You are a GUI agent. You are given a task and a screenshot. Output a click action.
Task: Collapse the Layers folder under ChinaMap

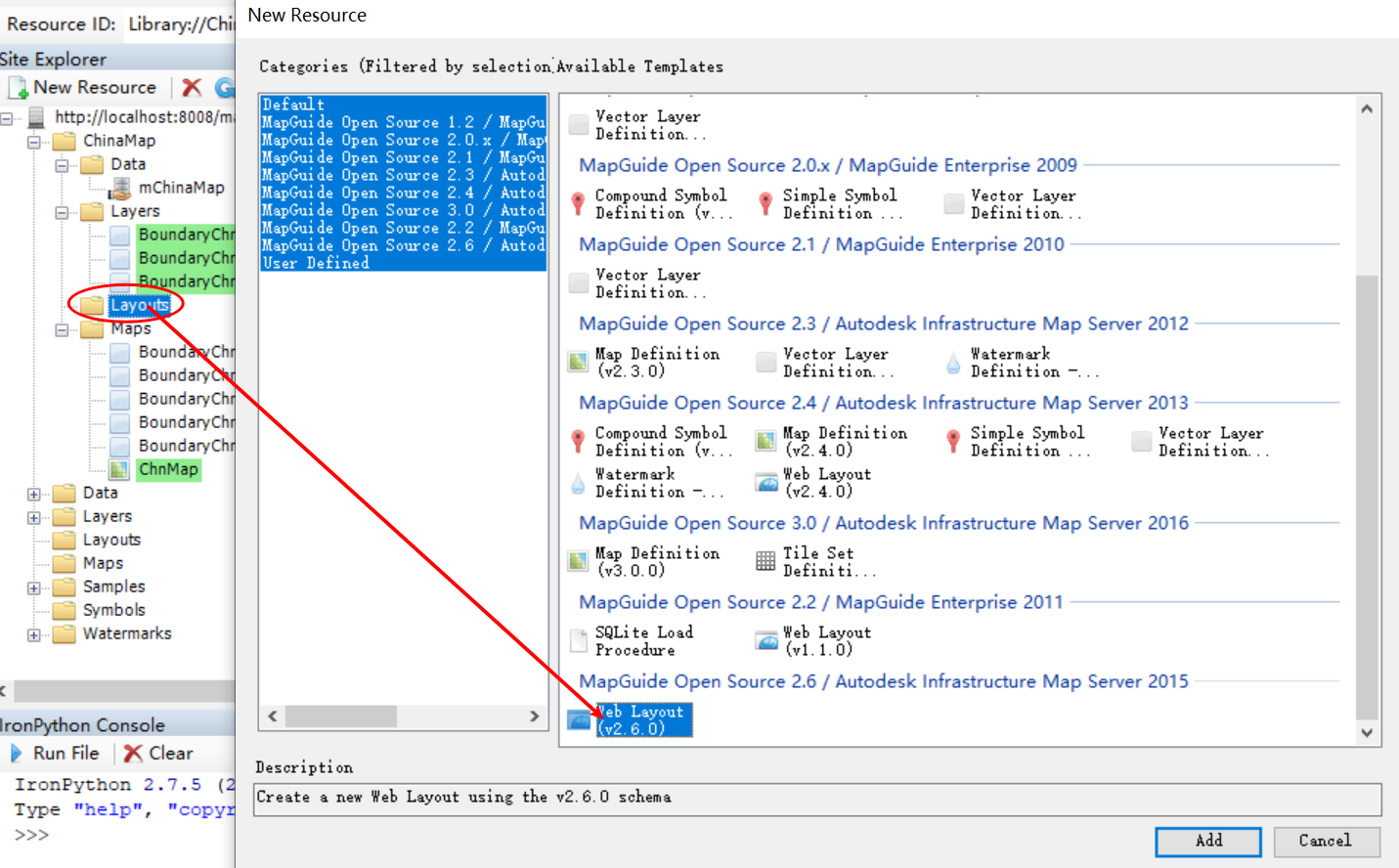pos(62,212)
